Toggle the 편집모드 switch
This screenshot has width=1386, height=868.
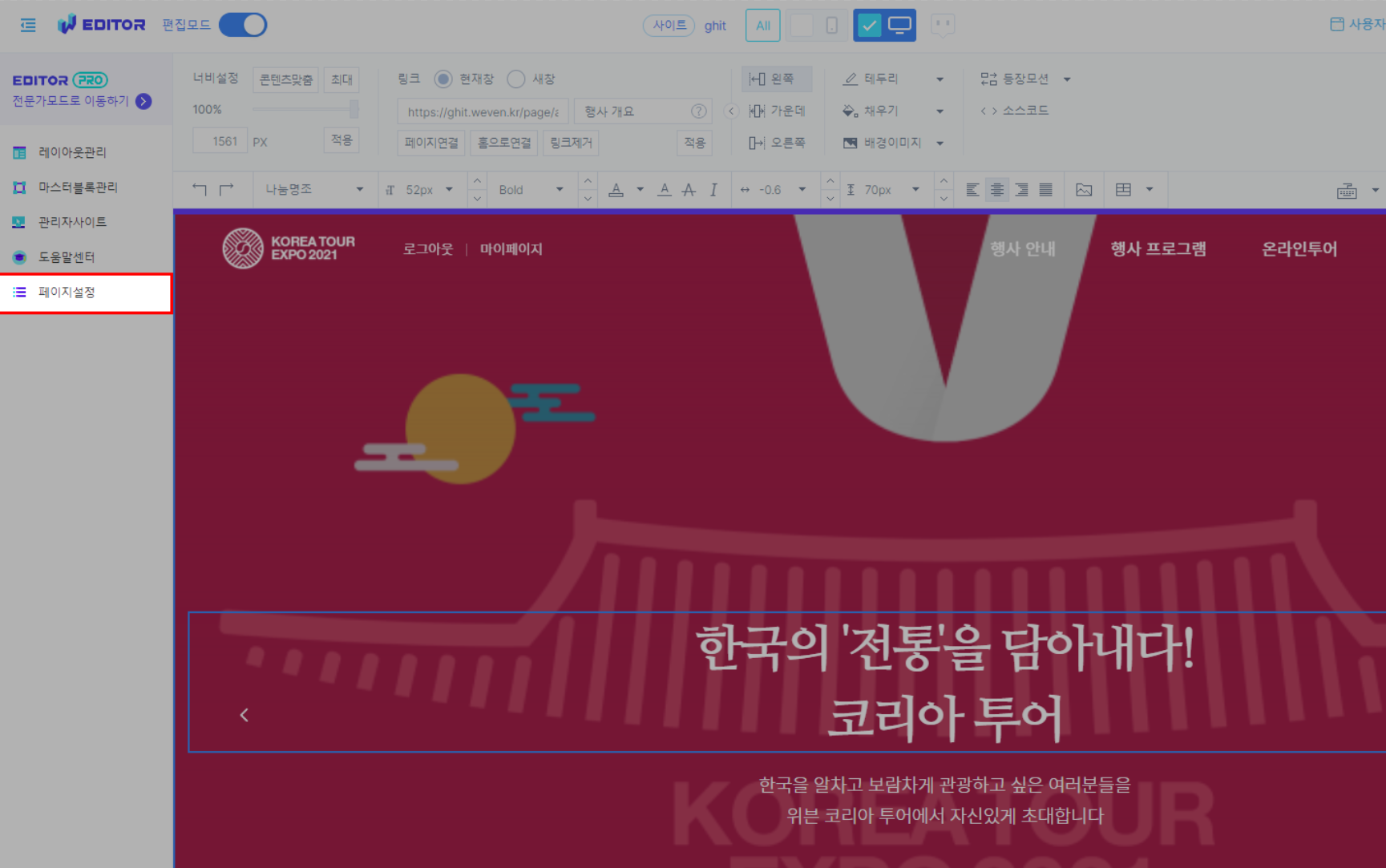243,25
